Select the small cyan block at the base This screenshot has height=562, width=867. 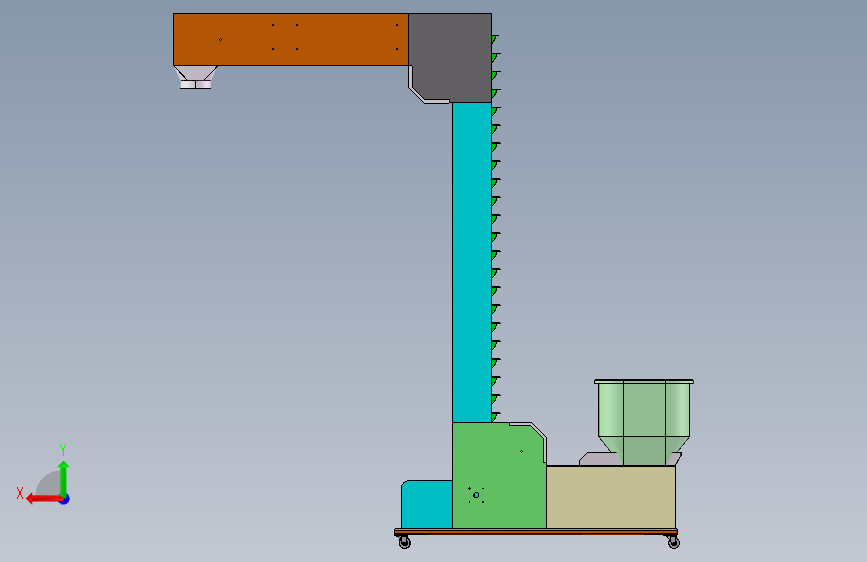(x=427, y=504)
